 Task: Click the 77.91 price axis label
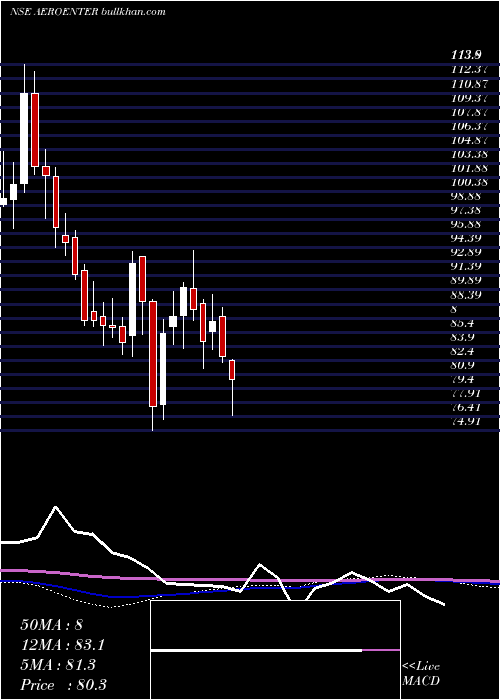pyautogui.click(x=466, y=394)
